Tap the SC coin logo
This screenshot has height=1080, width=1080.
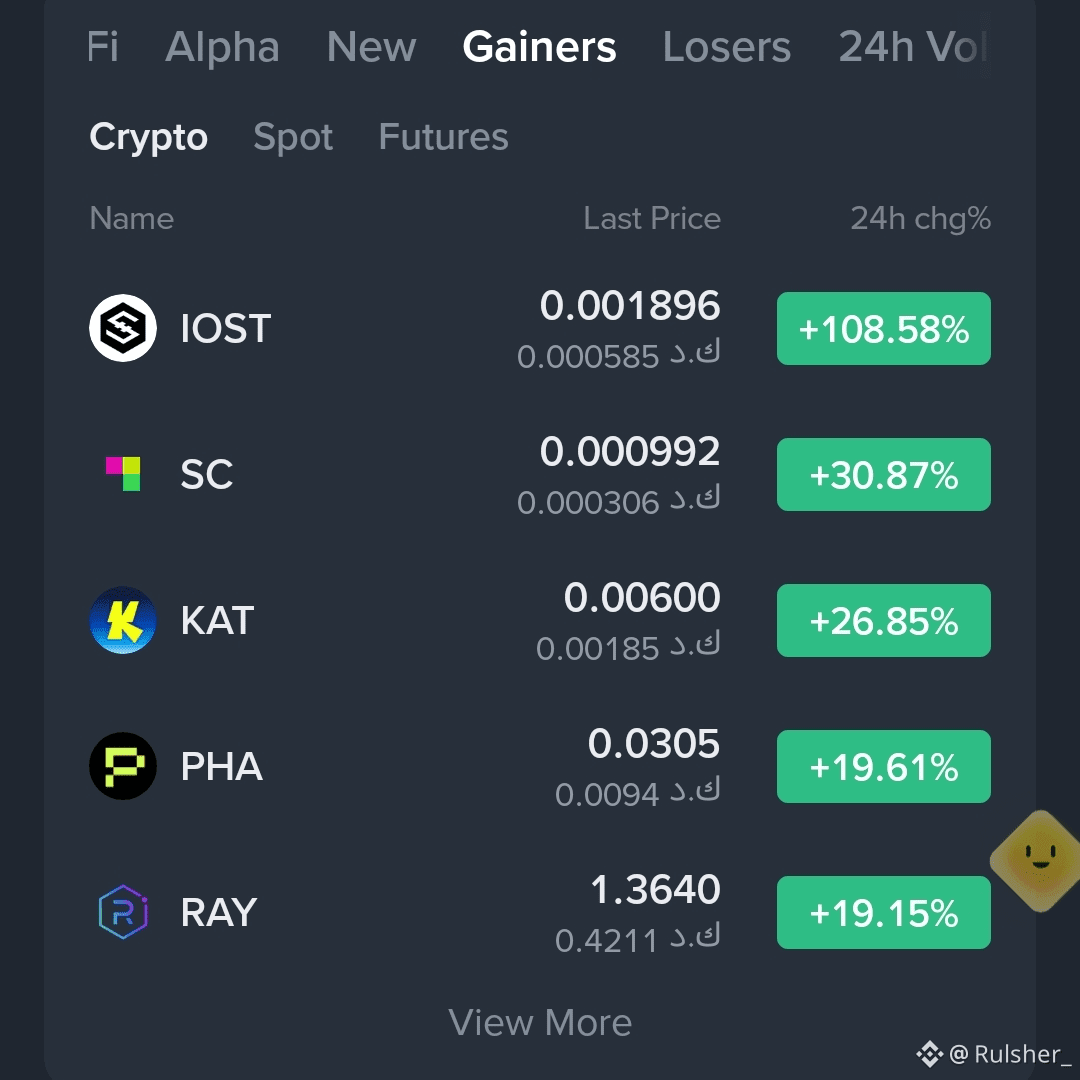(123, 474)
